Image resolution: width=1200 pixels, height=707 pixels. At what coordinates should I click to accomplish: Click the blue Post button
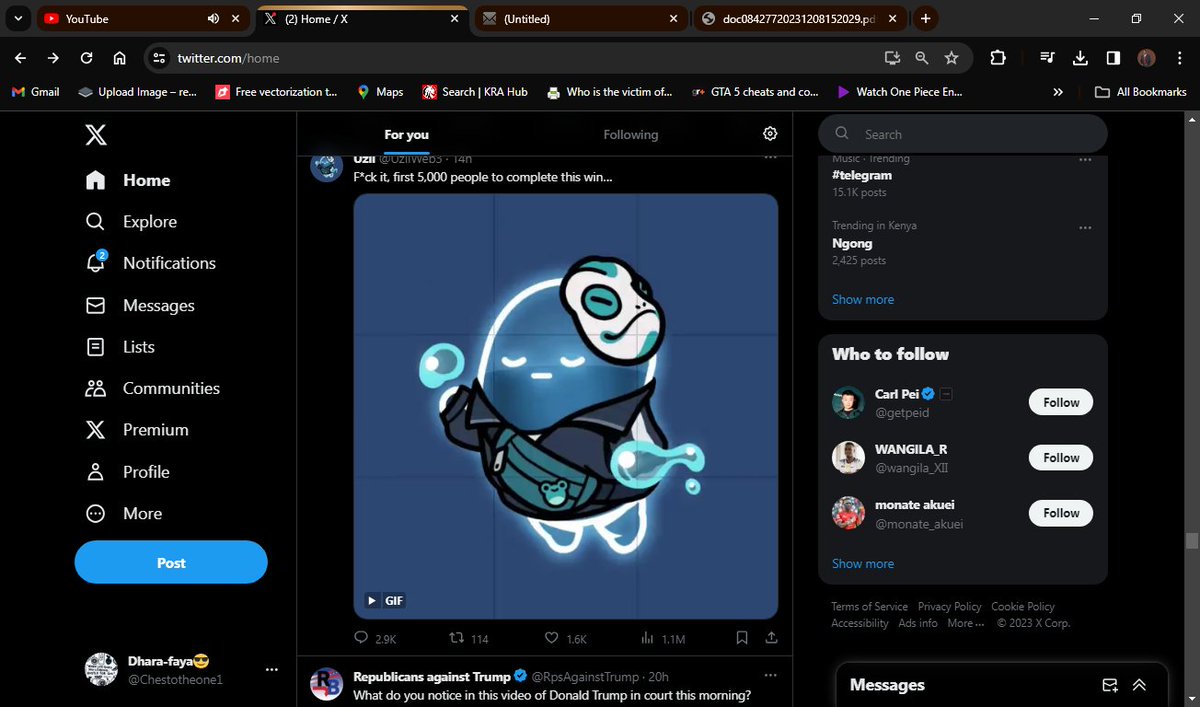[x=171, y=562]
